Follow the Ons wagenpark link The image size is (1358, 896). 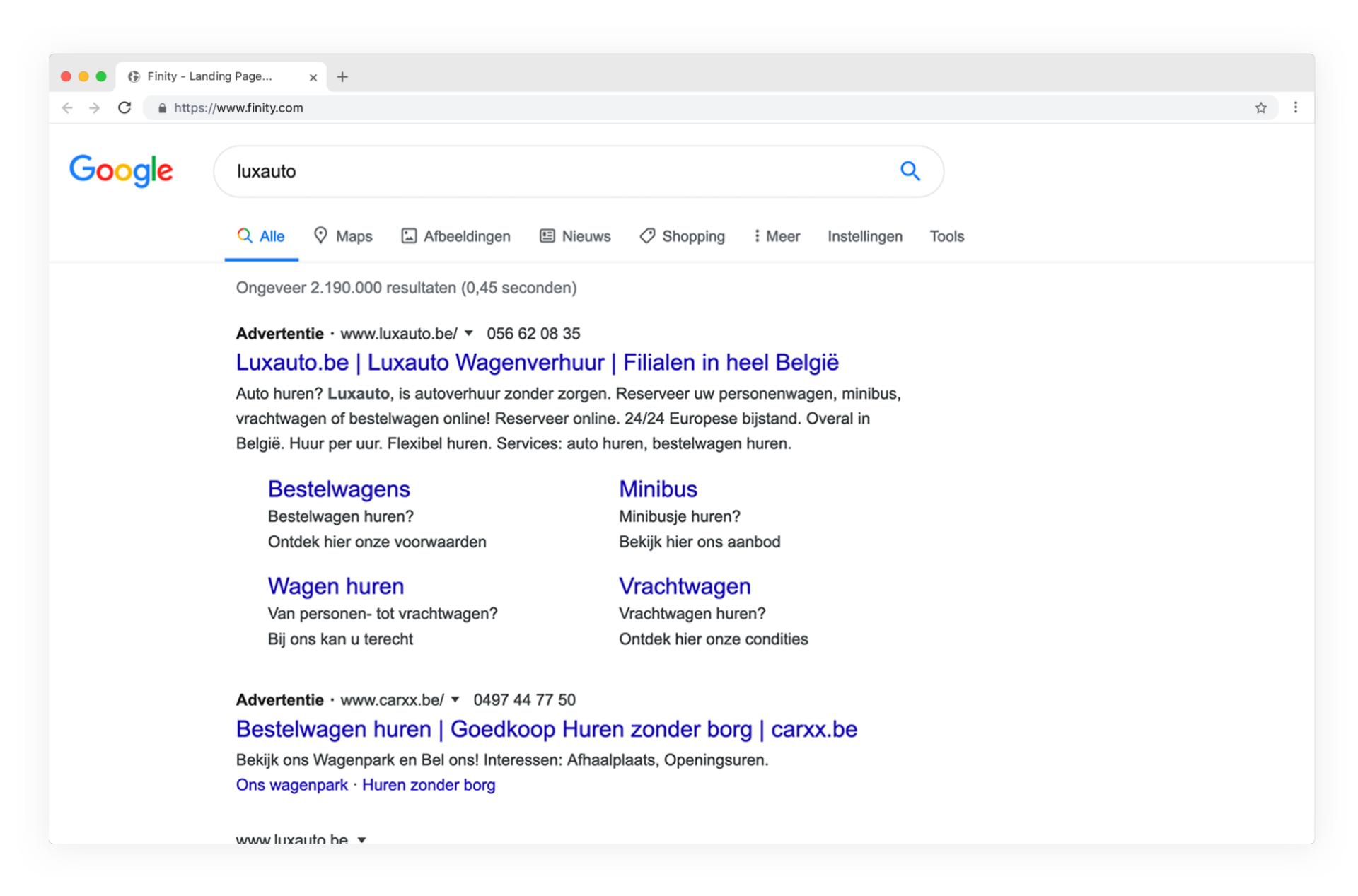pyautogui.click(x=292, y=784)
